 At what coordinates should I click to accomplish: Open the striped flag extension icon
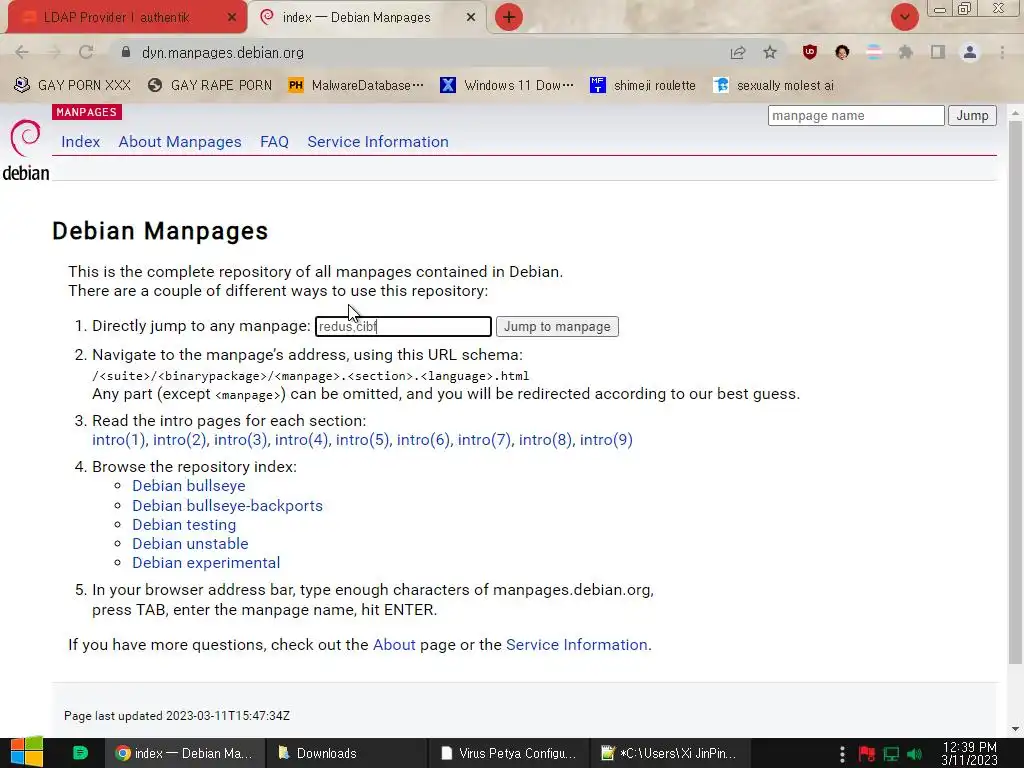click(874, 52)
